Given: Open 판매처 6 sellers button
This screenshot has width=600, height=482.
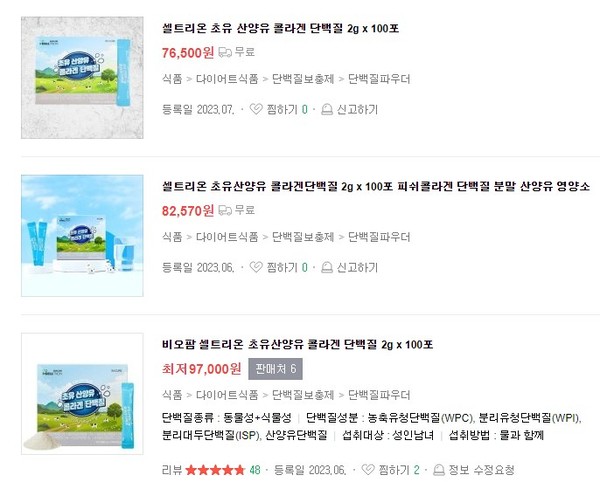Looking at the screenshot, I should (x=276, y=369).
